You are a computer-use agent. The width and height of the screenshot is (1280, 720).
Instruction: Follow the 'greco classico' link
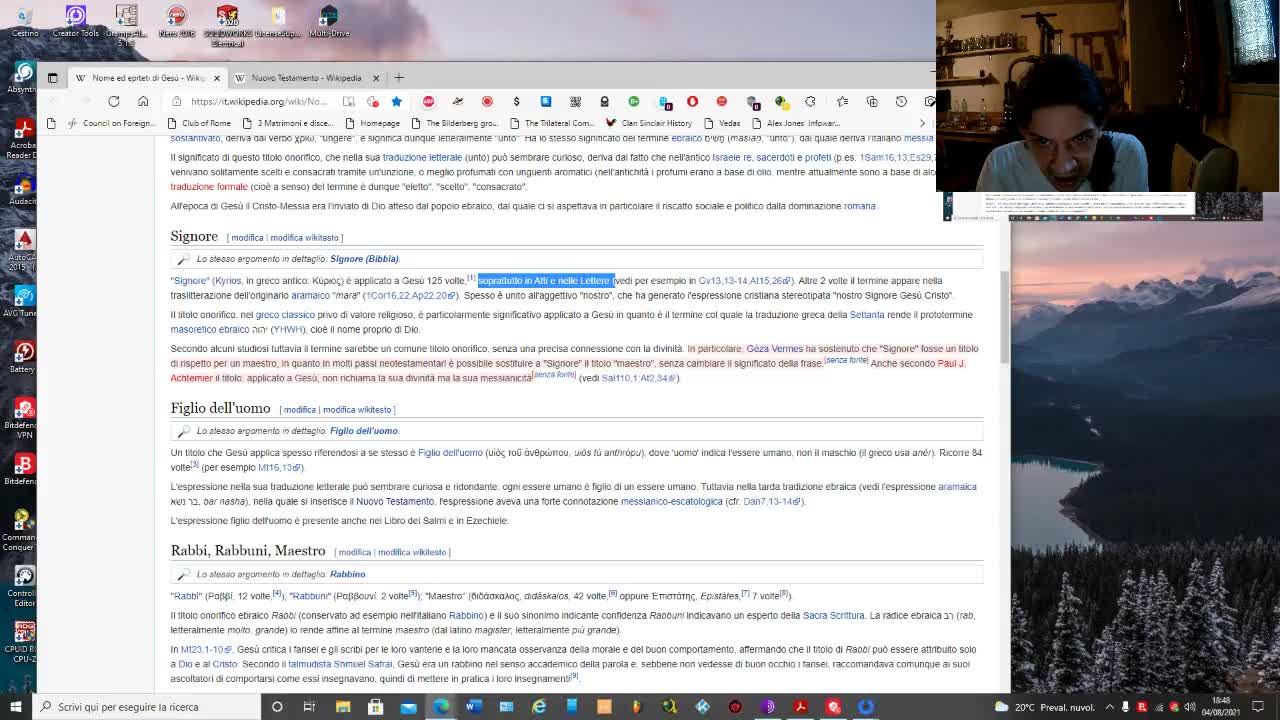(285, 315)
